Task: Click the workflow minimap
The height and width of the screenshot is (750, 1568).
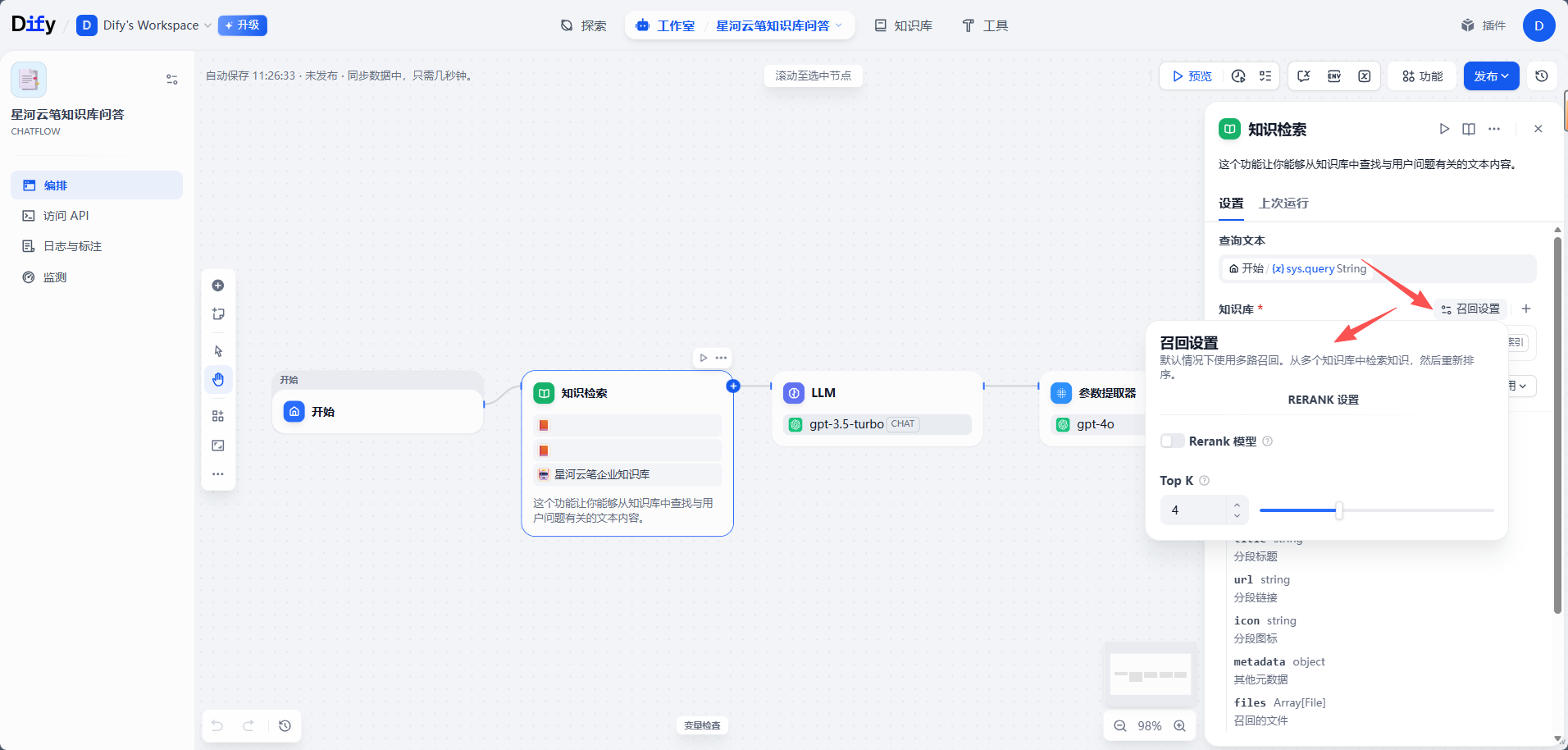Action: 1150,675
